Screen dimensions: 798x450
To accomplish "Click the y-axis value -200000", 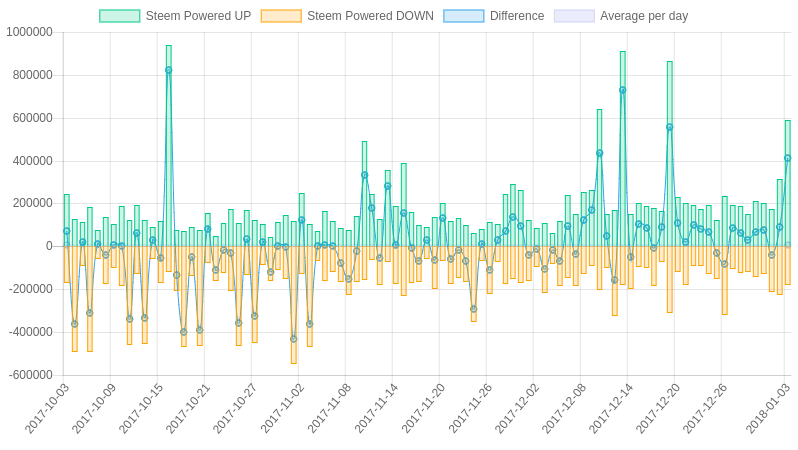I will pyautogui.click(x=31, y=289).
